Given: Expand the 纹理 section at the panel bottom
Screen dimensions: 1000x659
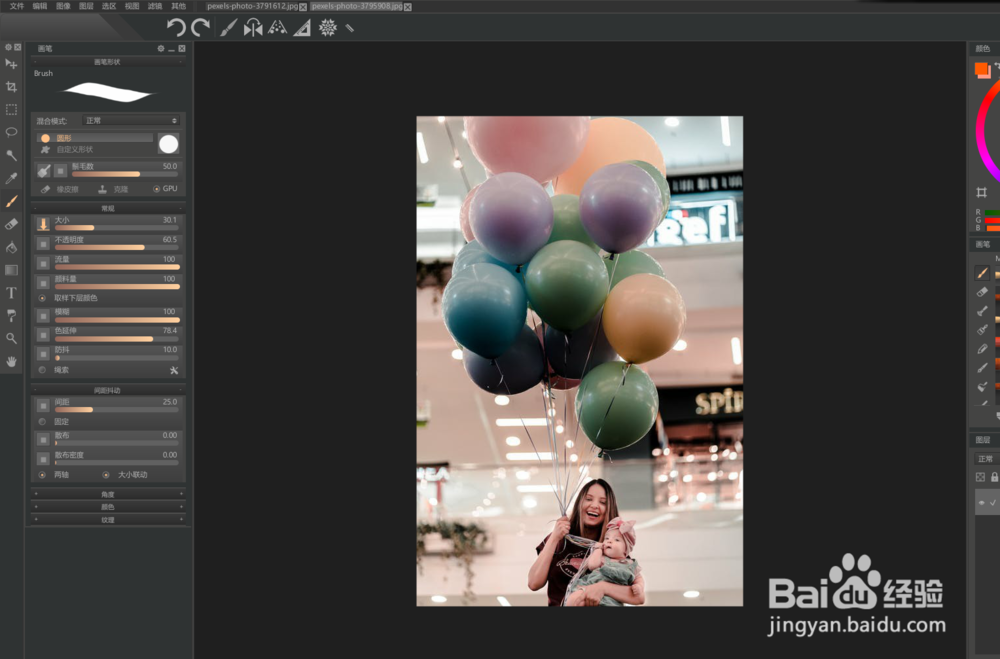Looking at the screenshot, I should click(x=107, y=522).
